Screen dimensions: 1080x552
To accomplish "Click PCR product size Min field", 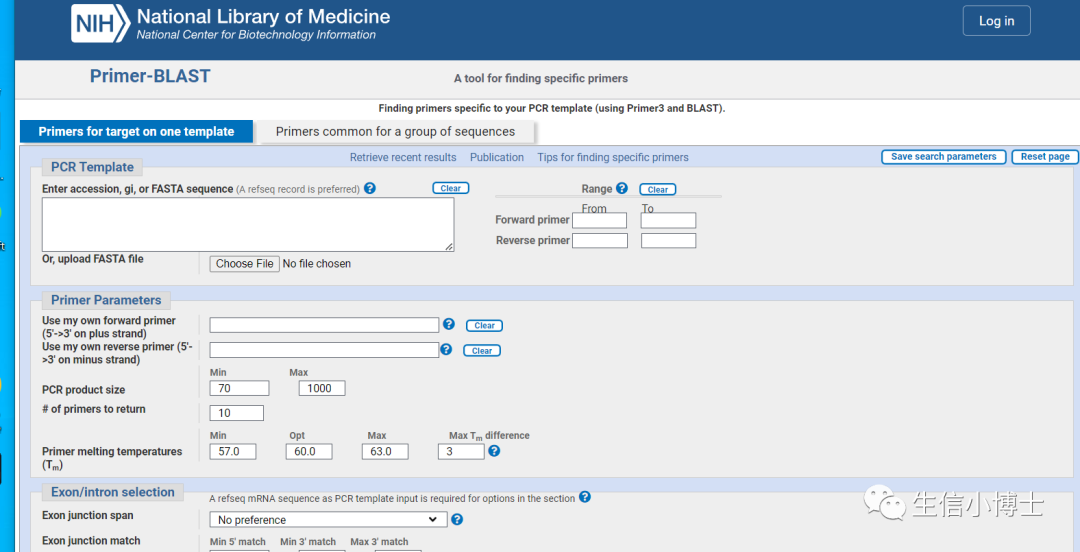I will tap(239, 388).
